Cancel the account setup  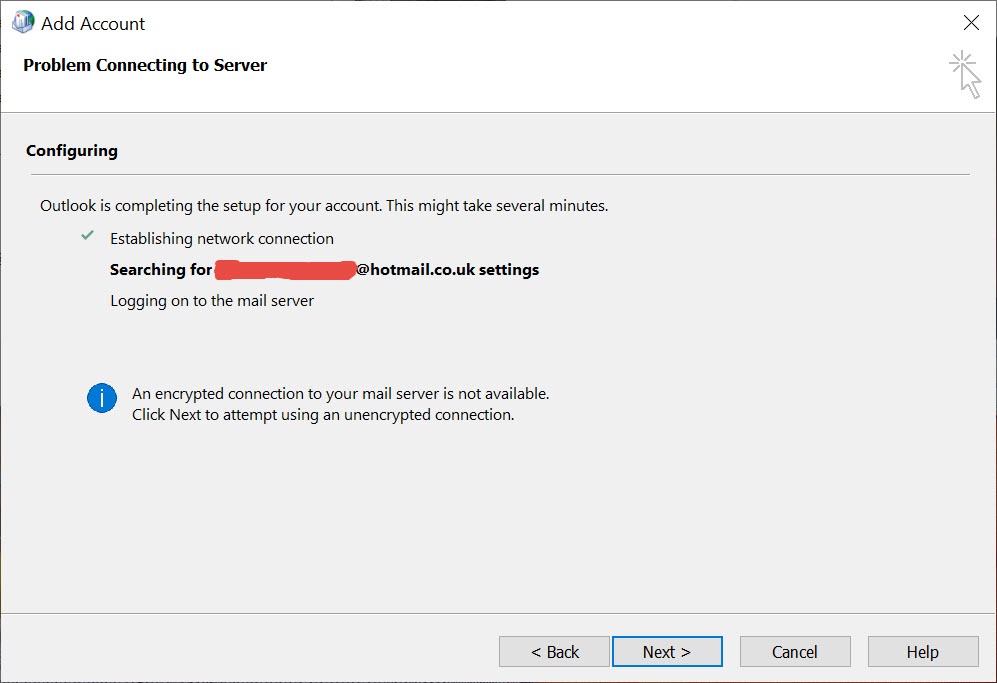[795, 651]
